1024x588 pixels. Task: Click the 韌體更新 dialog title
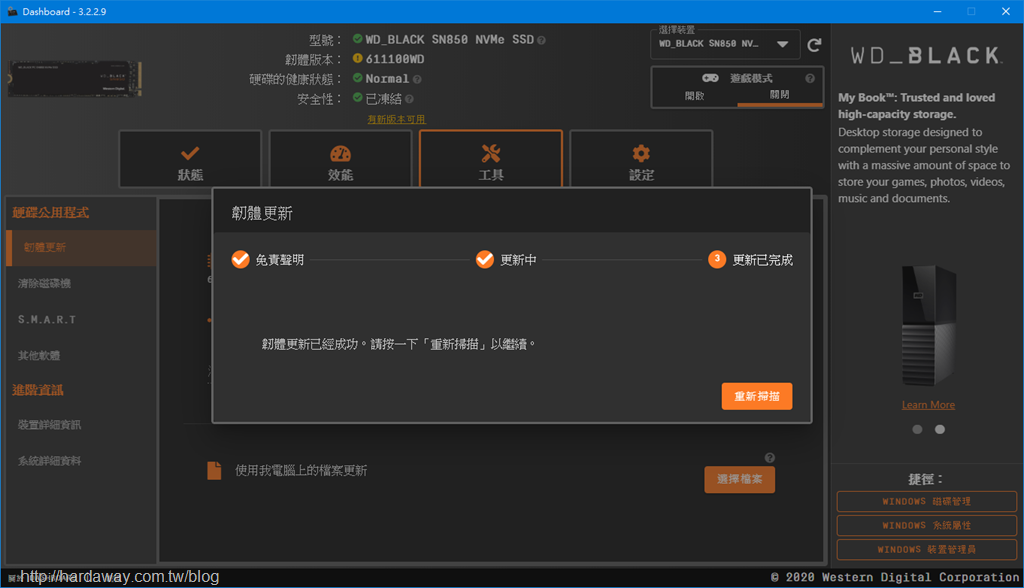[262, 213]
